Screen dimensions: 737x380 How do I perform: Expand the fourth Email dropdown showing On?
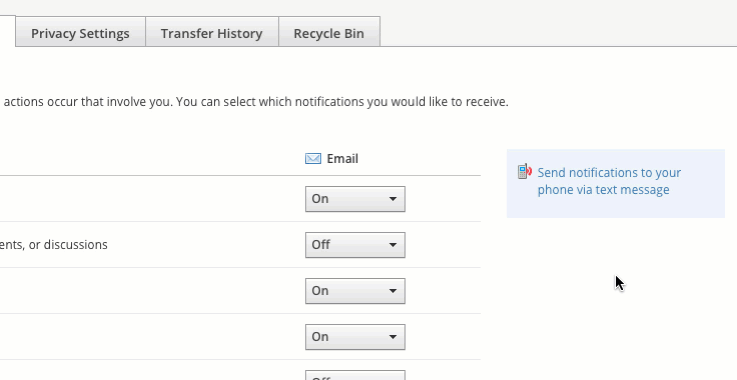coord(355,337)
